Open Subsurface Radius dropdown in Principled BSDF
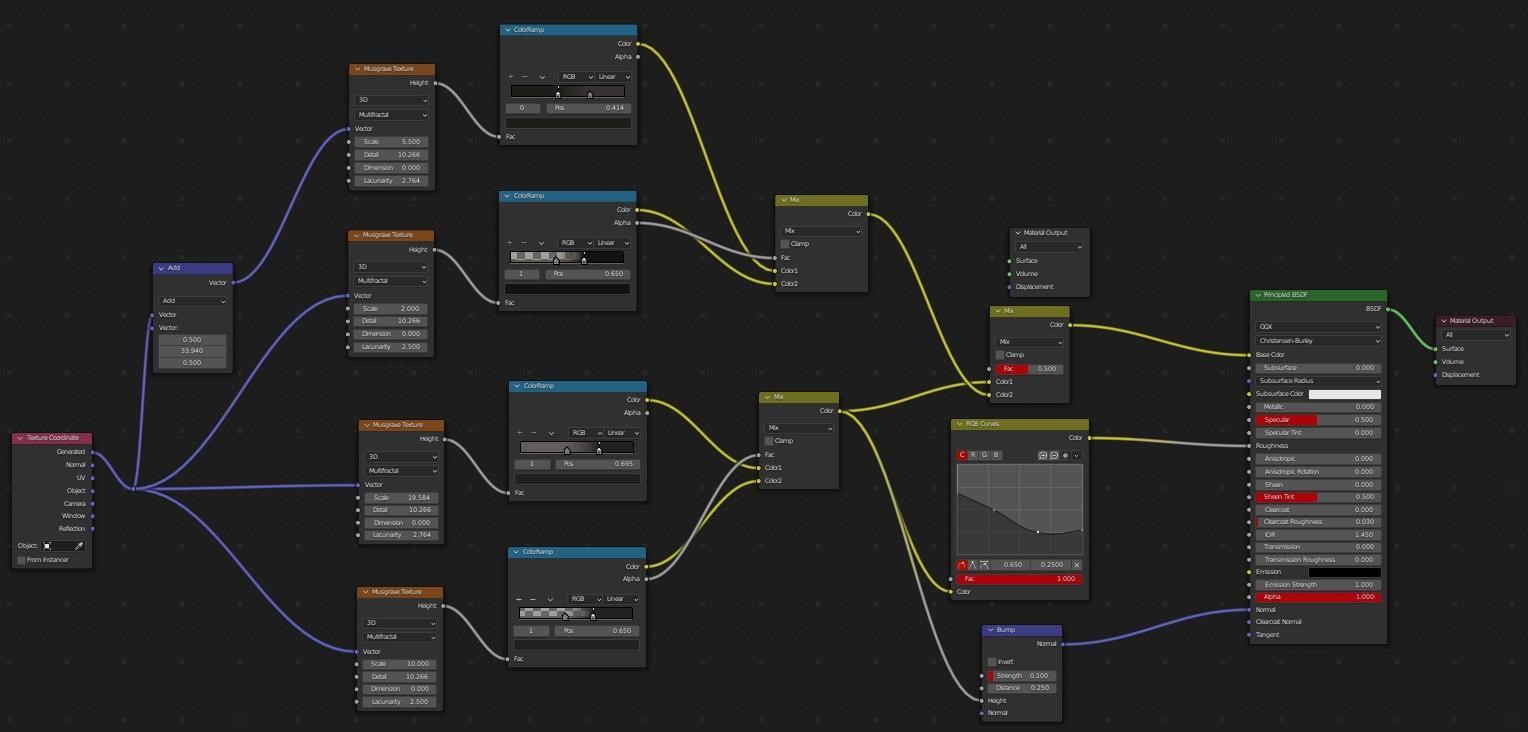Viewport: 1528px width, 732px height. (1318, 381)
